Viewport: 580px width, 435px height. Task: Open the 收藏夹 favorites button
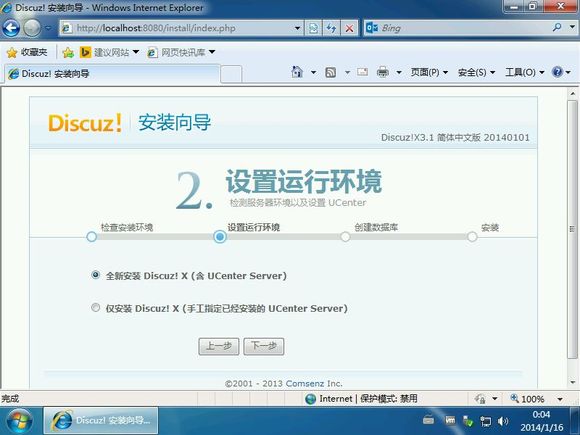pos(27,53)
